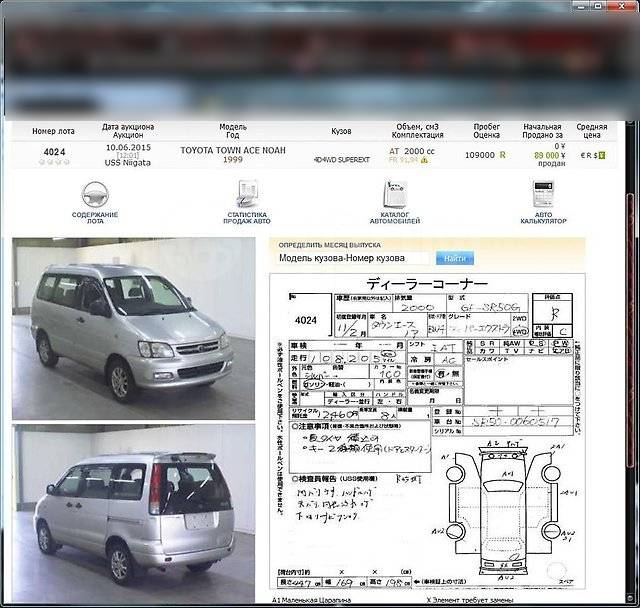Click the green R grade next to mileage

[502, 155]
